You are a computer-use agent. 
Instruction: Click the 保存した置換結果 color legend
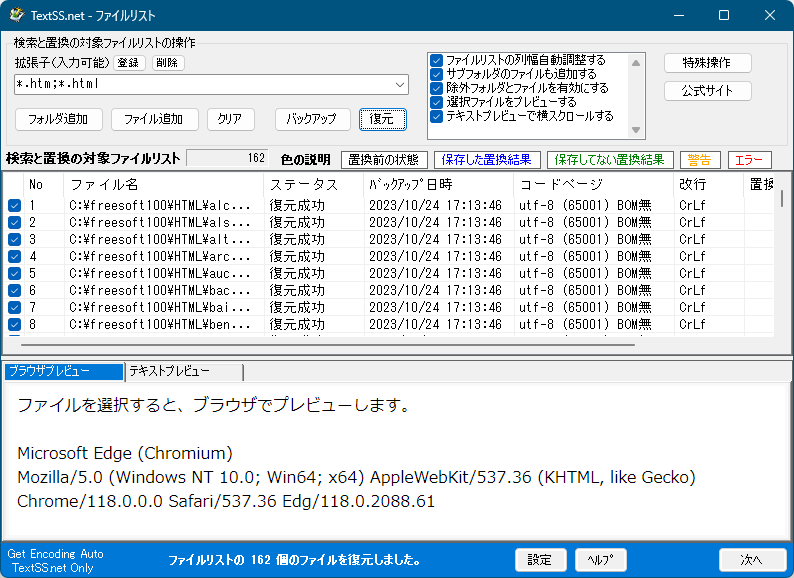pyautogui.click(x=487, y=160)
